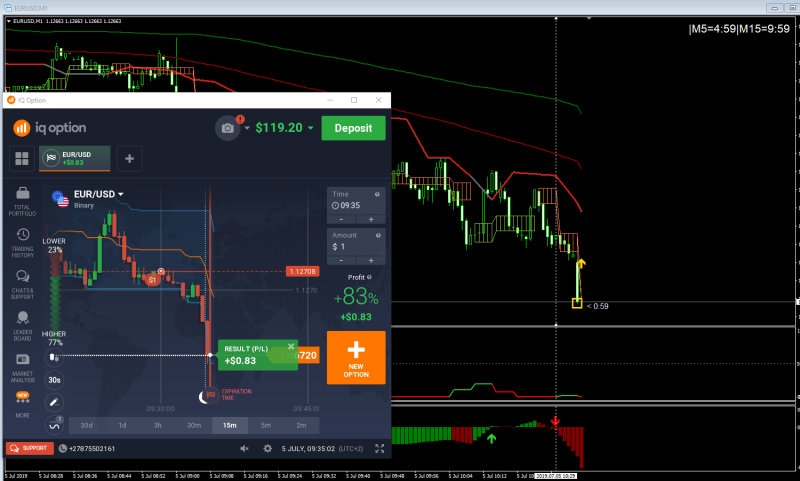The width and height of the screenshot is (800, 481).
Task: Open the More sidebar menu
Action: 22,404
